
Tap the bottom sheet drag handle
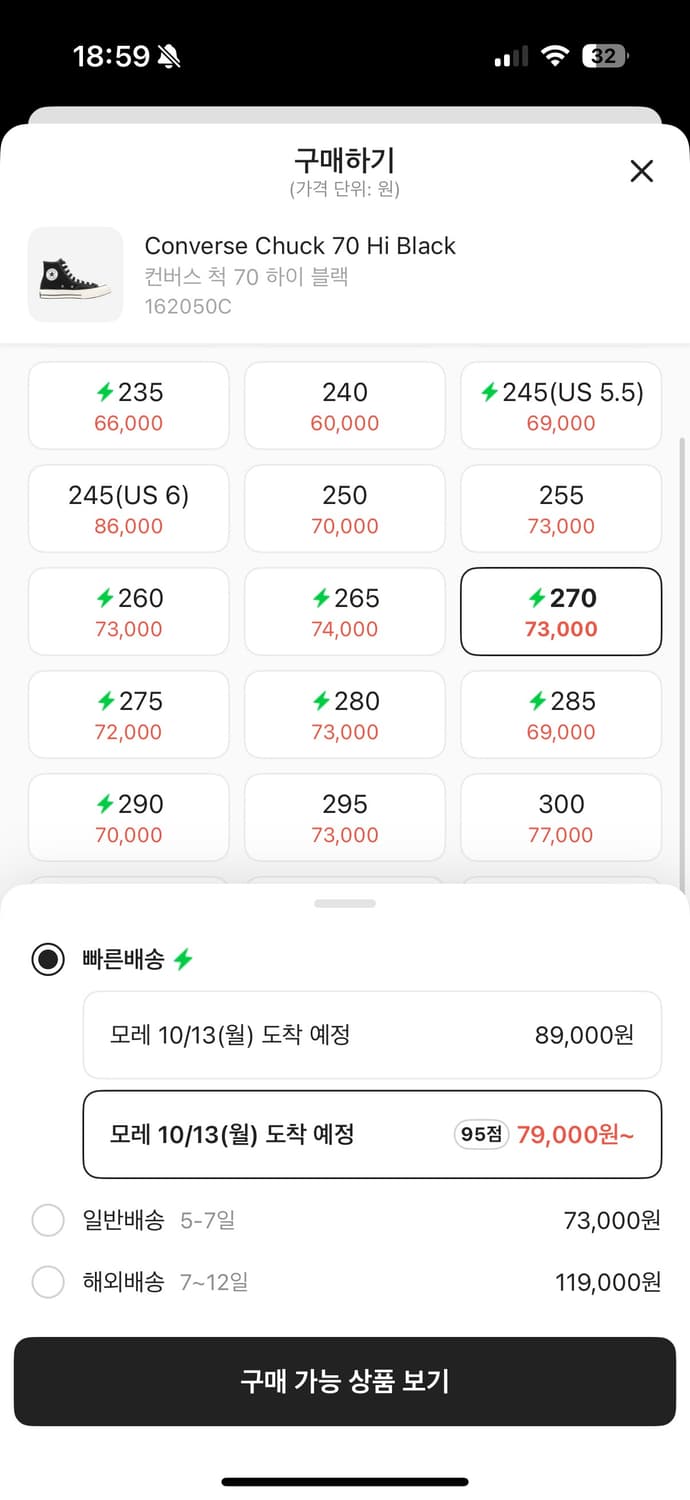tap(345, 903)
